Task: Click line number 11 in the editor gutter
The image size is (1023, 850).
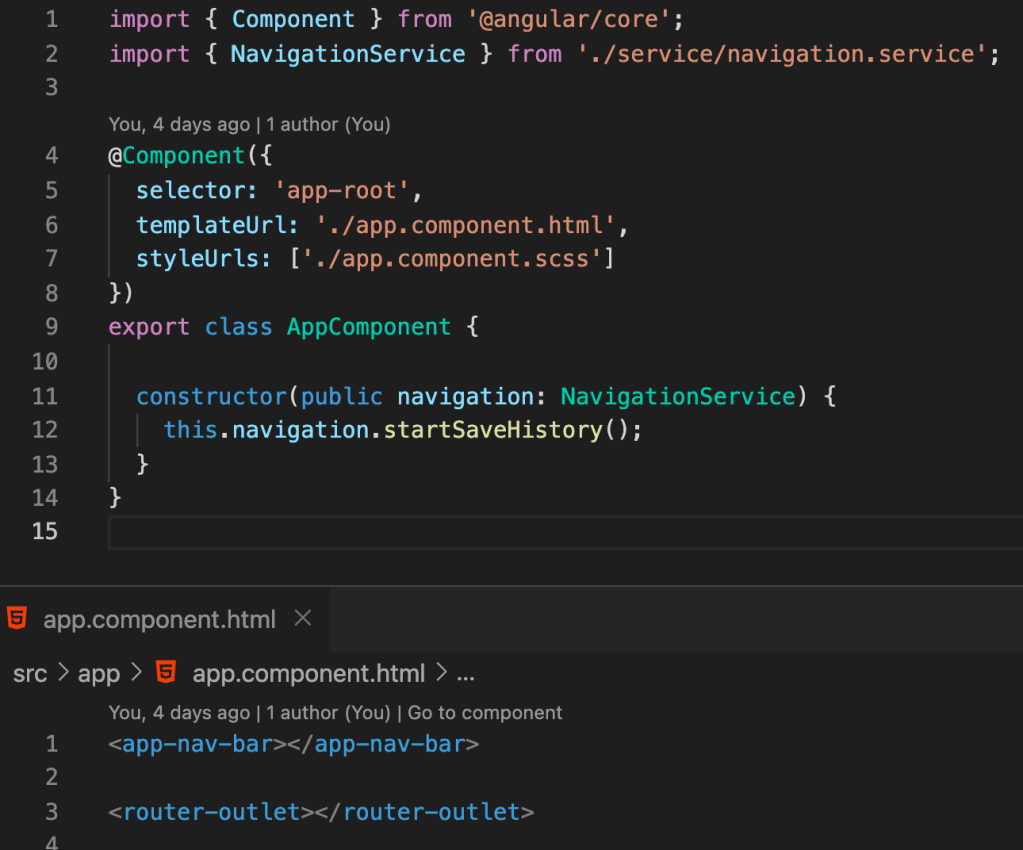Action: point(44,396)
